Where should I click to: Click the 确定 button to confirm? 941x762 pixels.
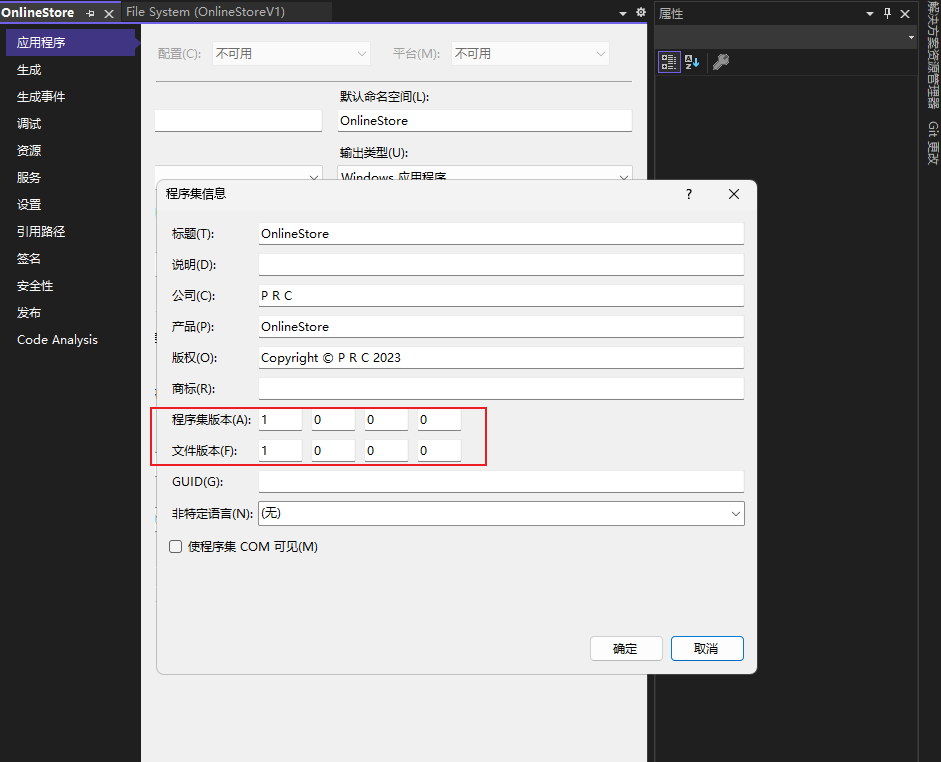[626, 648]
